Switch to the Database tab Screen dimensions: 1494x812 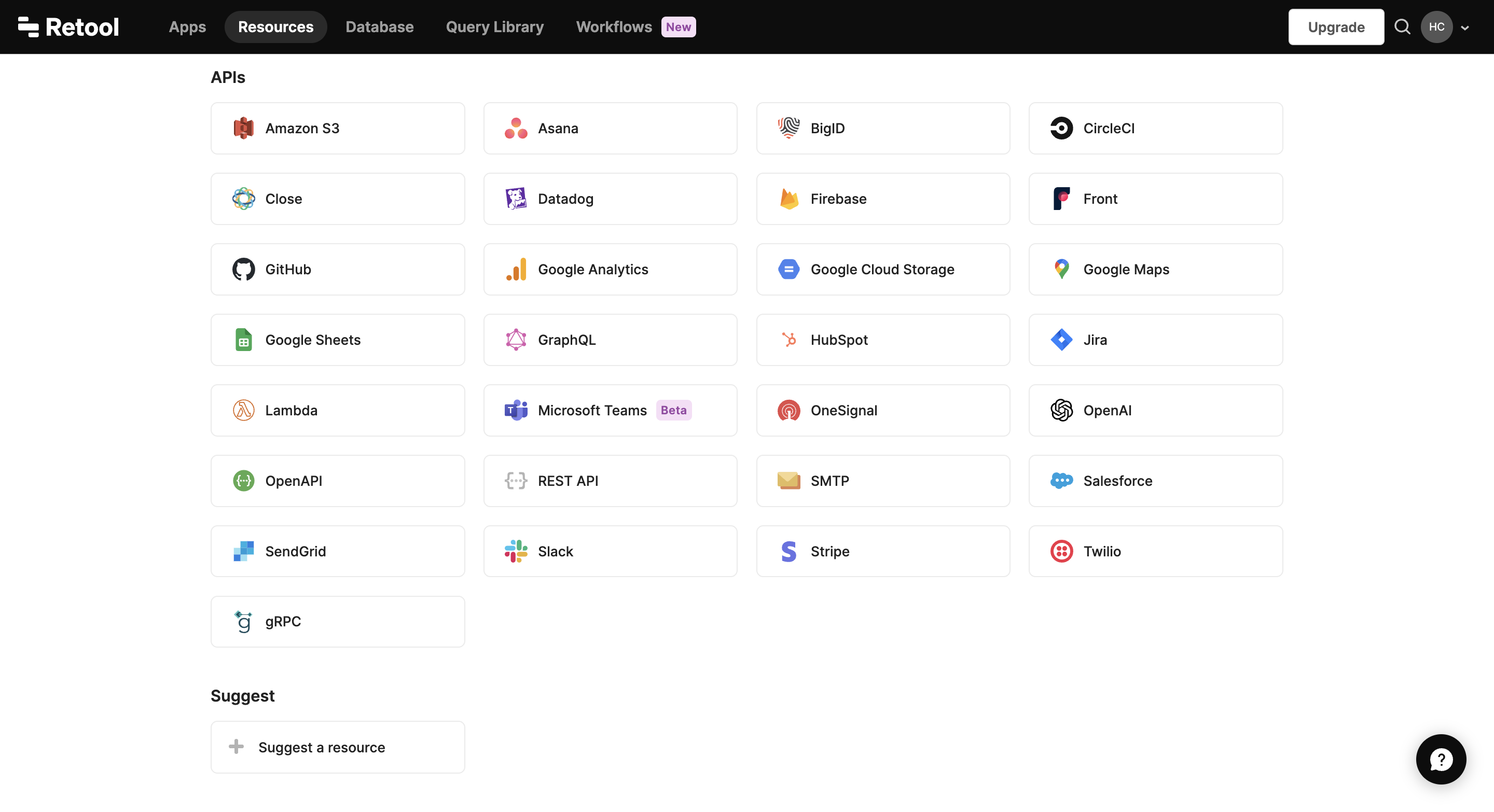pos(379,26)
